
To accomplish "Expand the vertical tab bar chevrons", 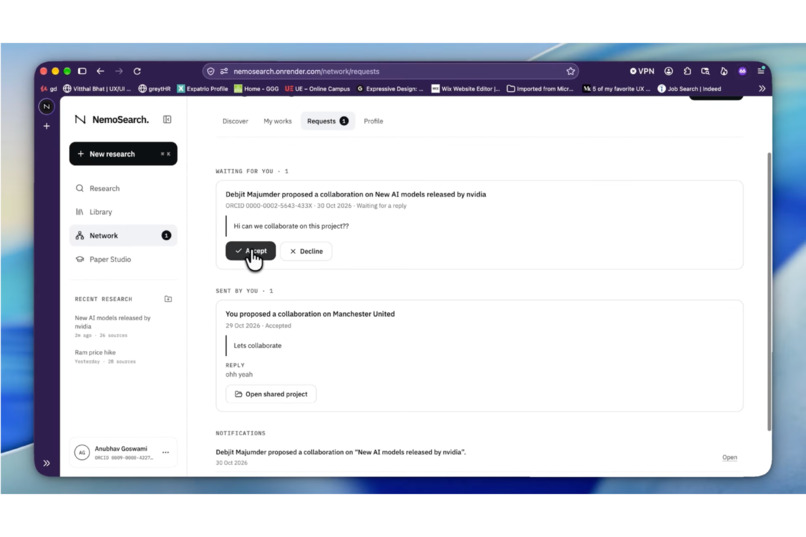I will [47, 463].
